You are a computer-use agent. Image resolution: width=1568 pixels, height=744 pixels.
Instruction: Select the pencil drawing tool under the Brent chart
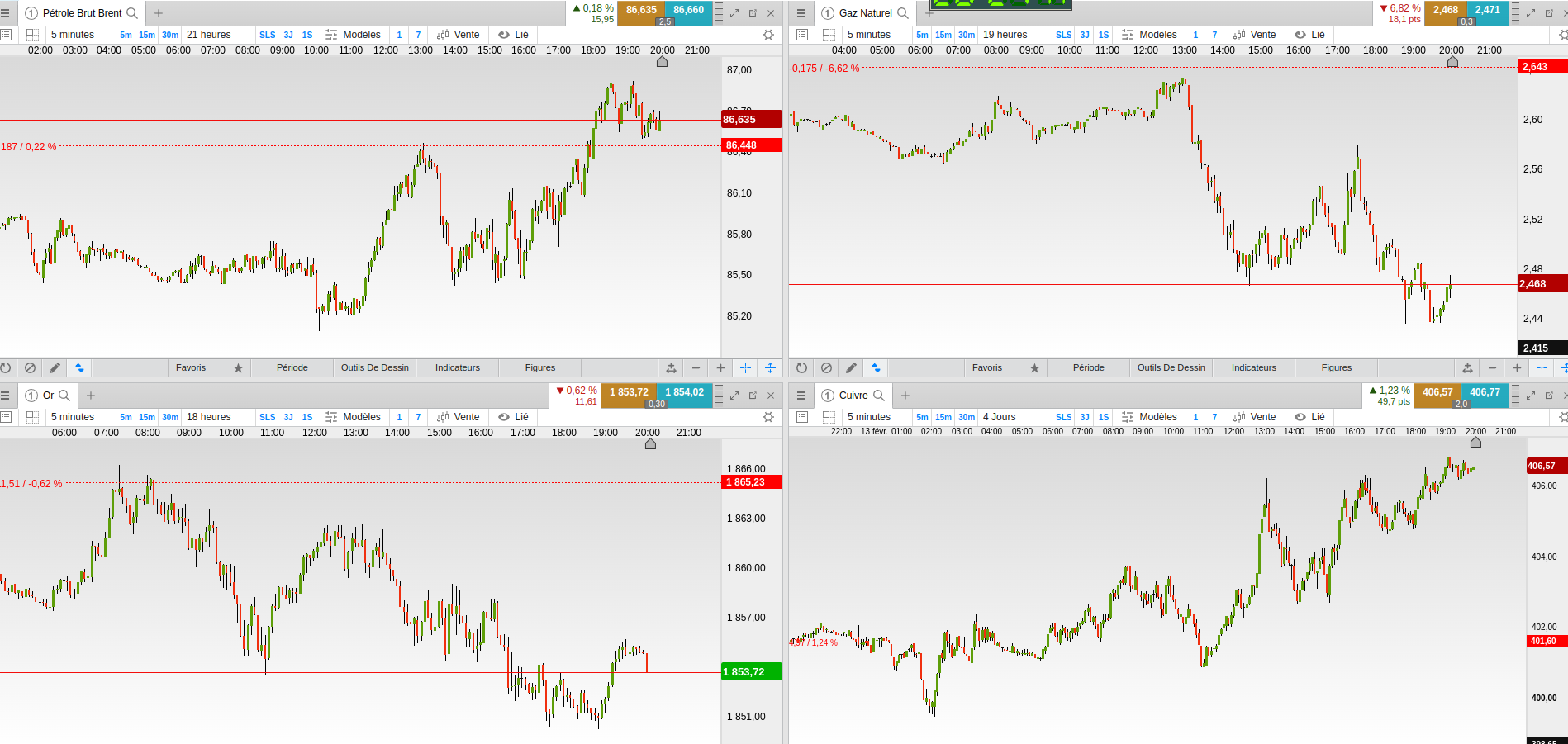pyautogui.click(x=55, y=368)
